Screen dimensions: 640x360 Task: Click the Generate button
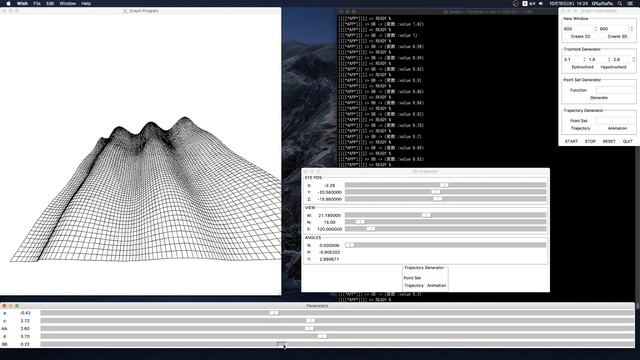(599, 98)
